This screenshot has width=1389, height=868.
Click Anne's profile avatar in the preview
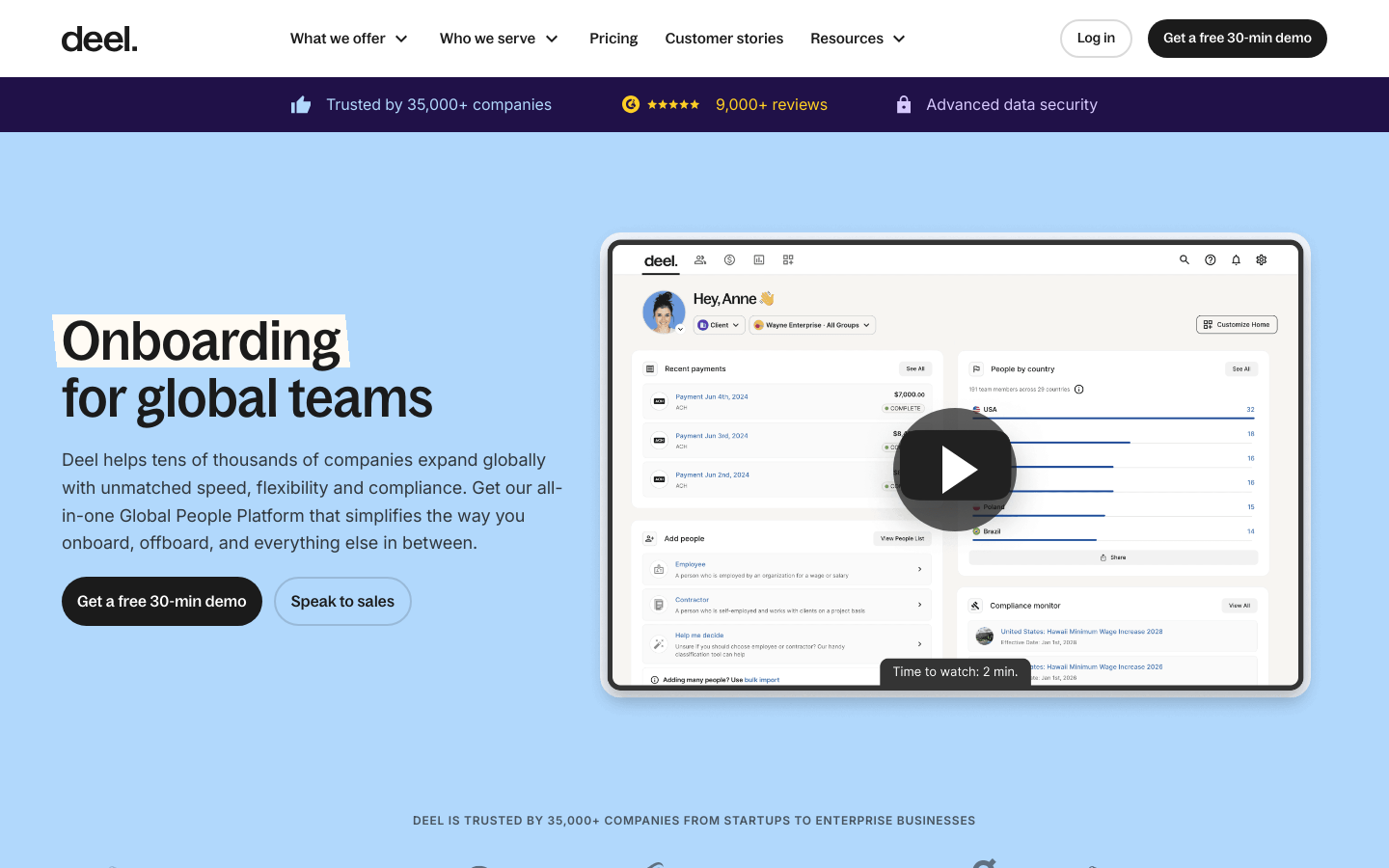point(664,312)
